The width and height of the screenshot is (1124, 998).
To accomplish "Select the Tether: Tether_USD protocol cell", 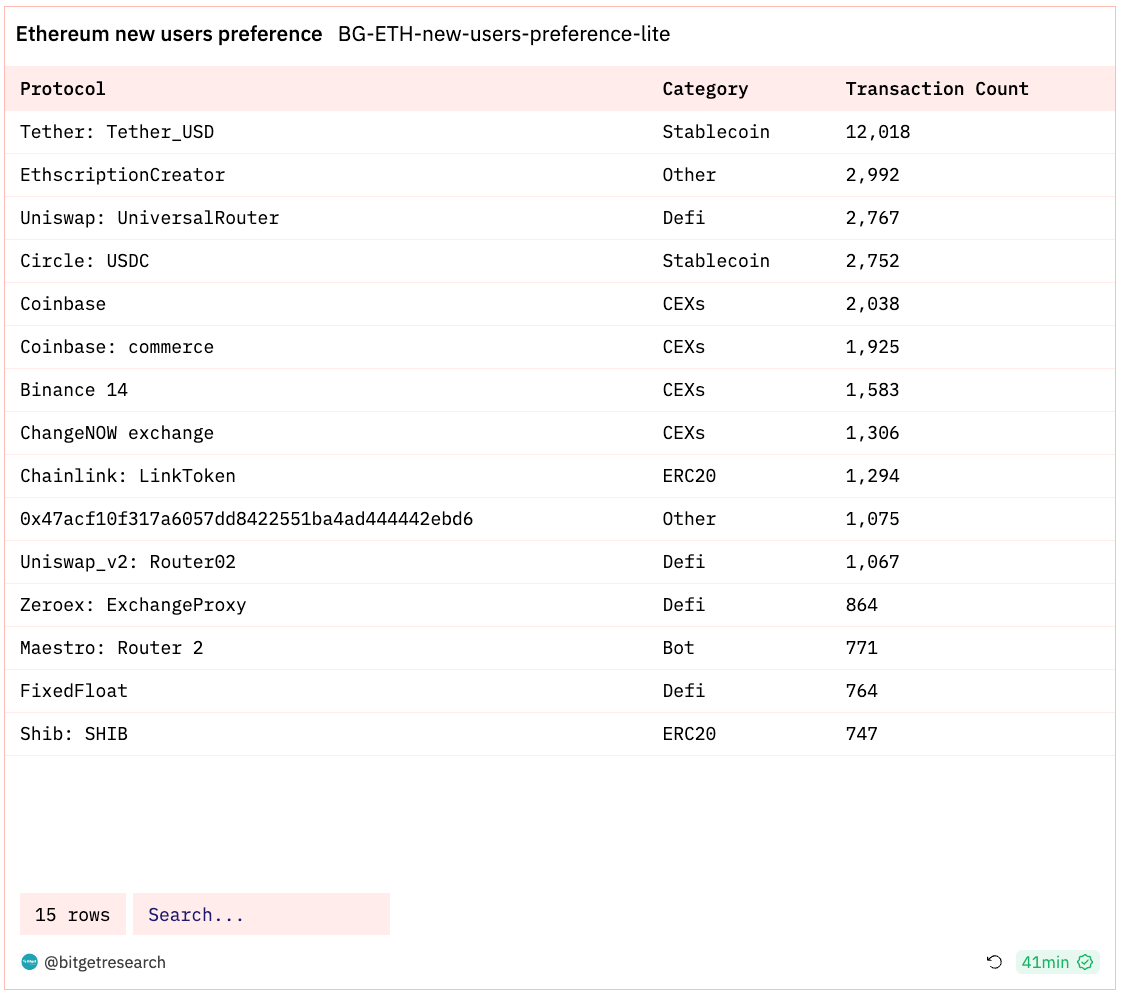I will tap(117, 132).
